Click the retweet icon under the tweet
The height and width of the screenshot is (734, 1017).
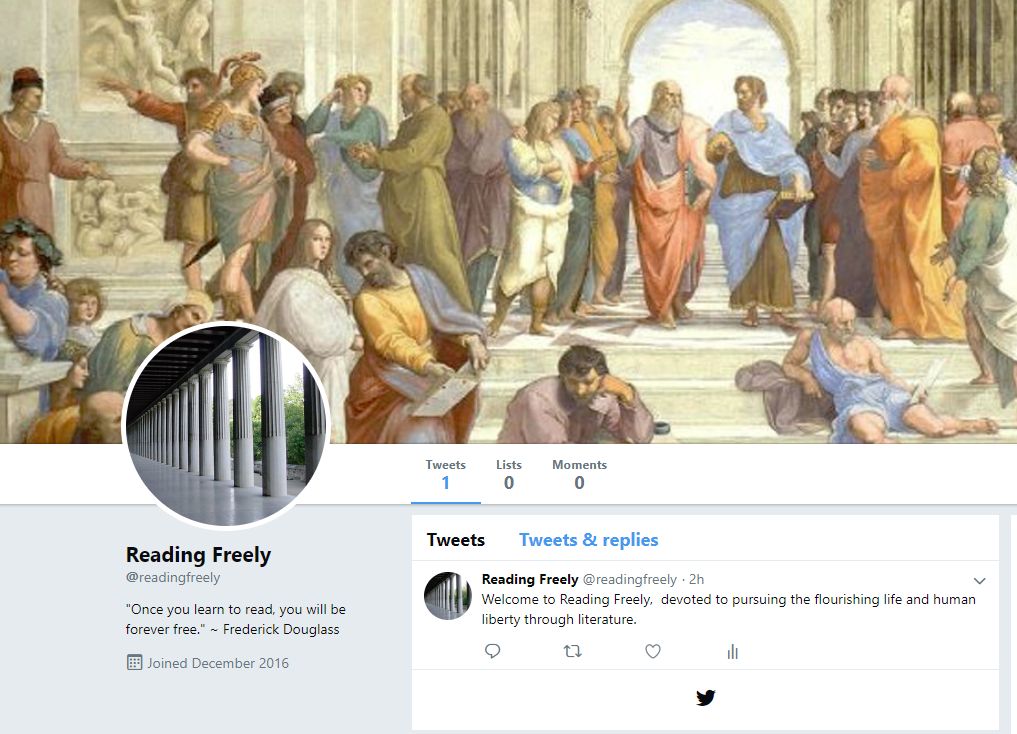[x=573, y=651]
